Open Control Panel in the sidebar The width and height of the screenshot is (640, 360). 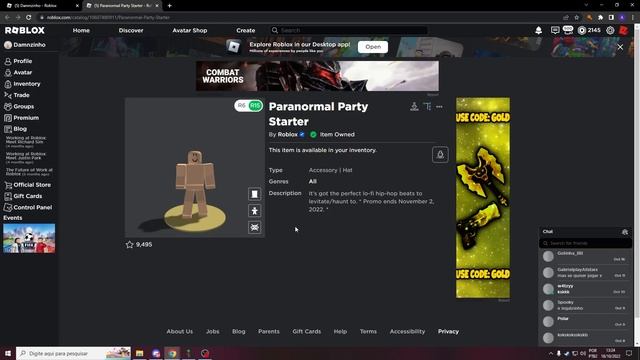28,207
